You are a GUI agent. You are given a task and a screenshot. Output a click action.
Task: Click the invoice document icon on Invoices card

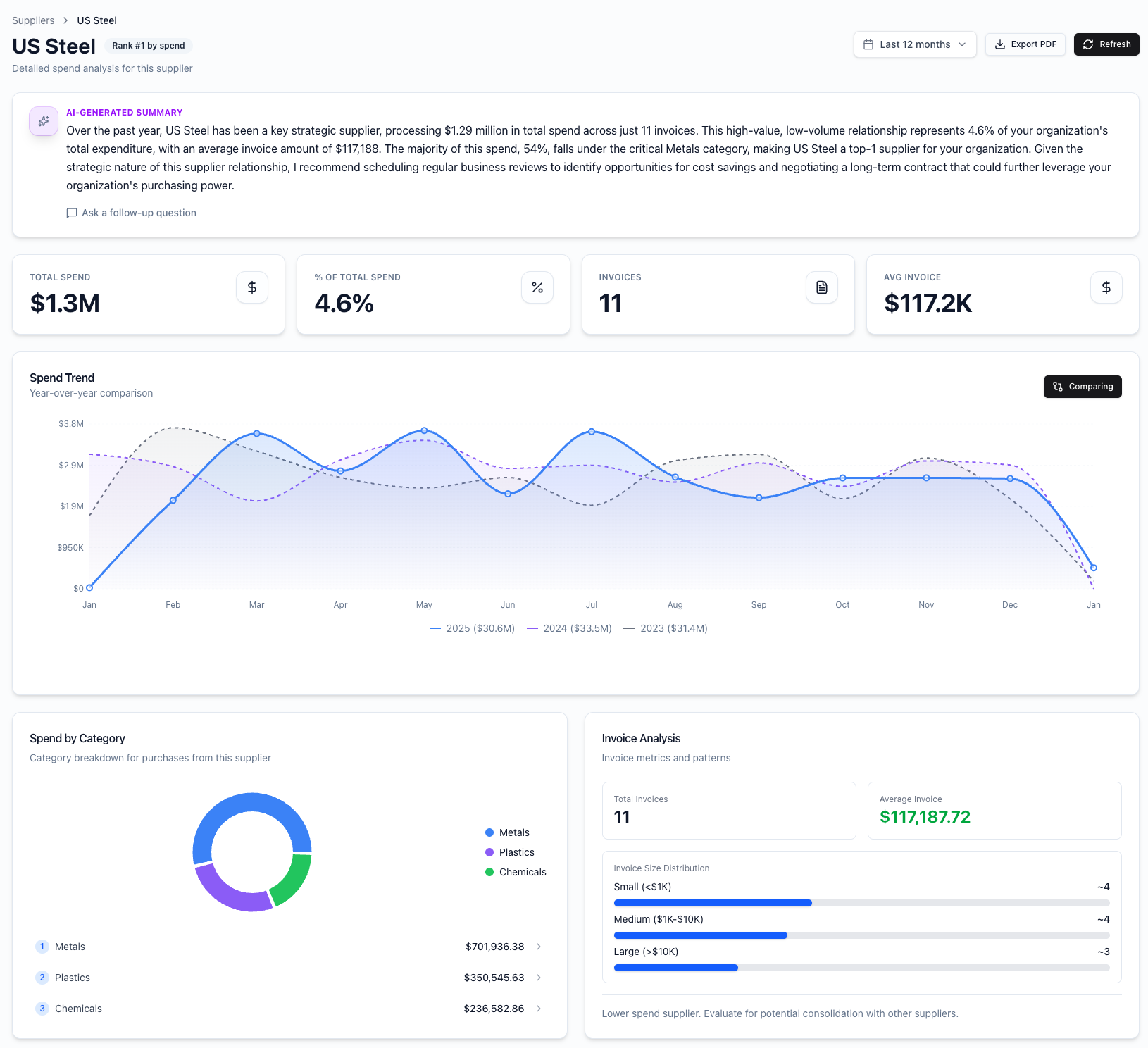click(x=821, y=287)
